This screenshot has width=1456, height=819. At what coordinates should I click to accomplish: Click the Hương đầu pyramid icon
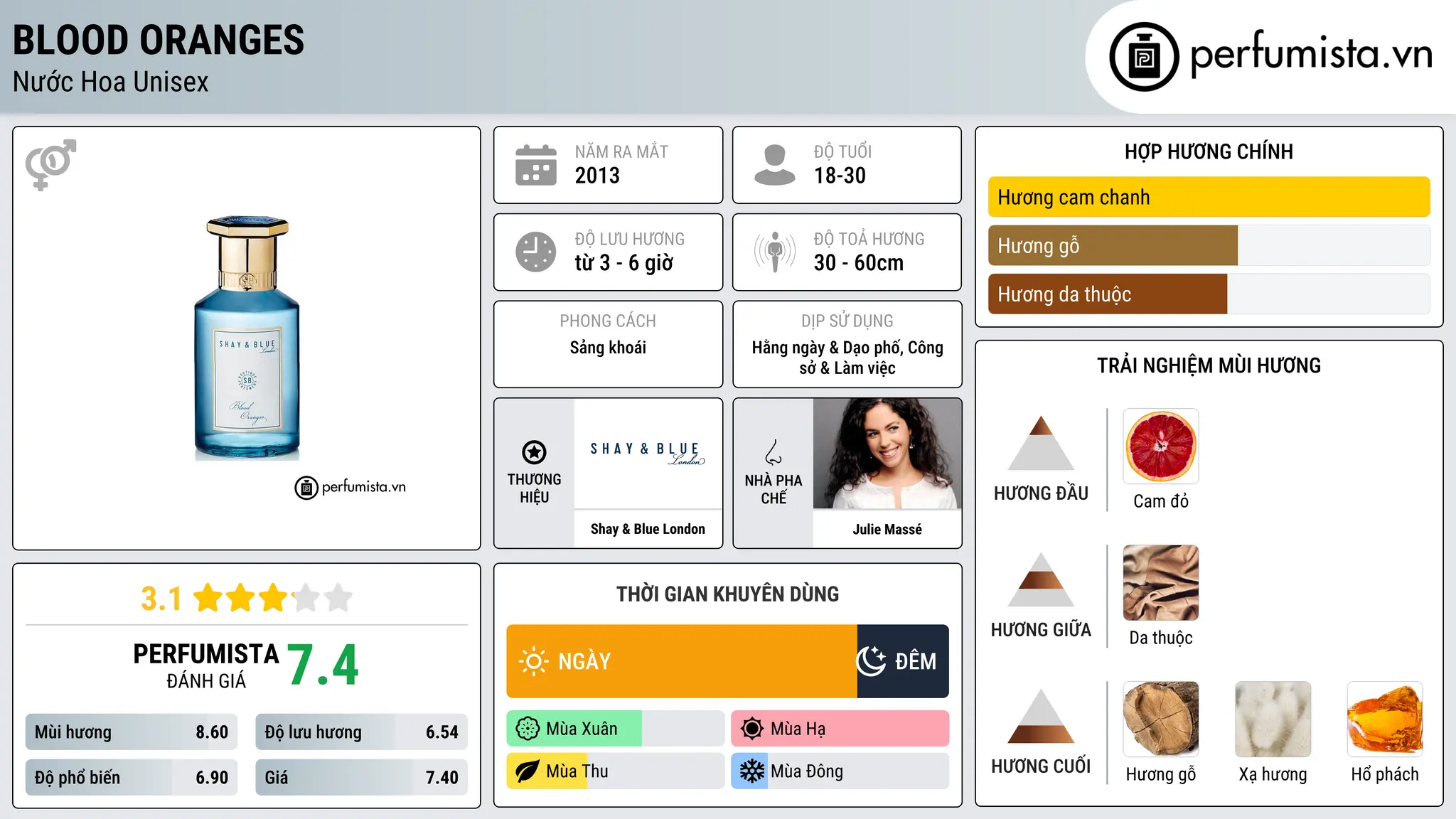tap(1041, 443)
